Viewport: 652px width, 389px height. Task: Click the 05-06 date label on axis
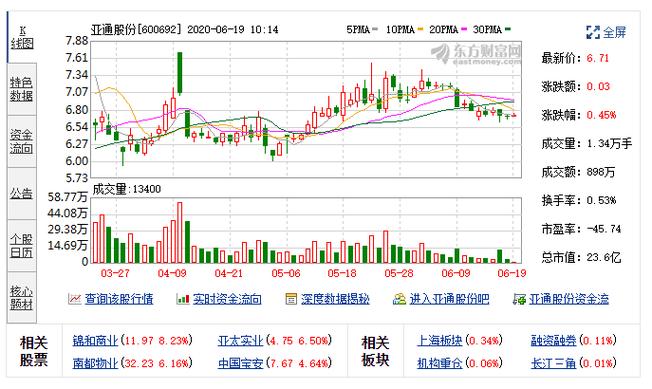(x=286, y=273)
